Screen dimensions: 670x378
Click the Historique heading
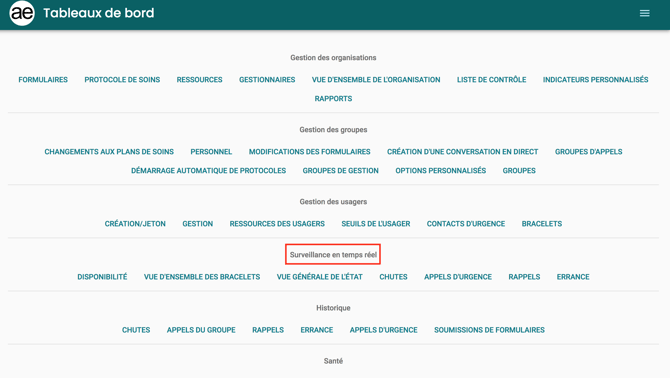[333, 308]
